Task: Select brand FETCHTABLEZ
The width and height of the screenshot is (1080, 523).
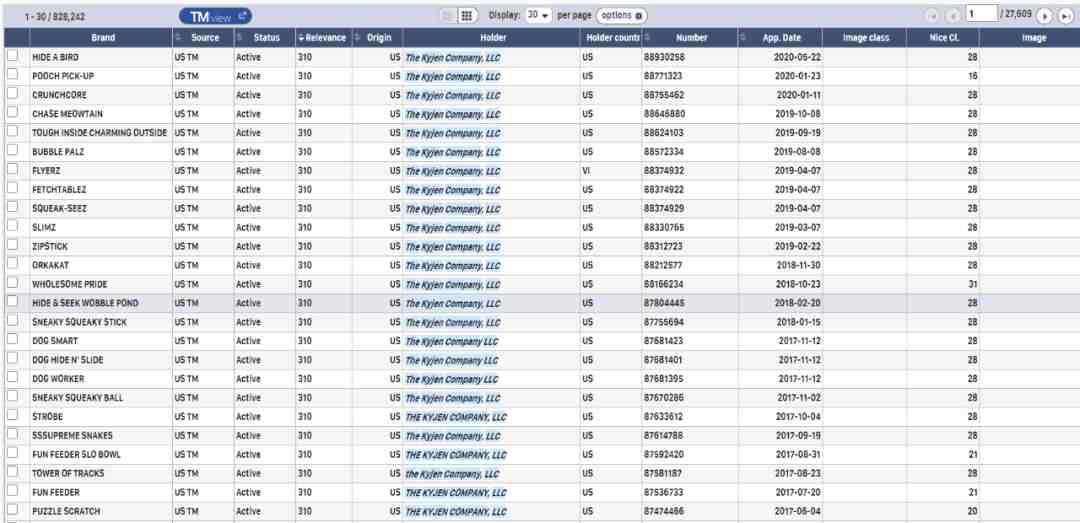Action: 59,189
